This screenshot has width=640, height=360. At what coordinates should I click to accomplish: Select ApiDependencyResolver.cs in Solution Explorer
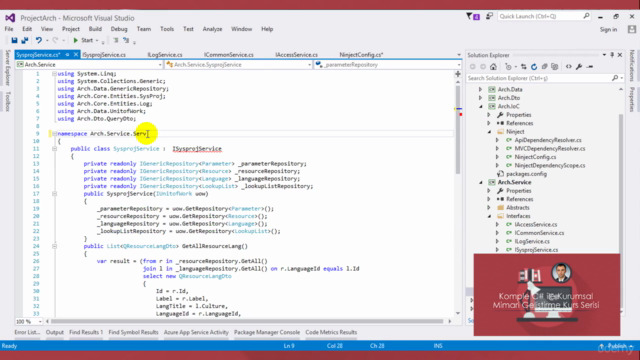[x=548, y=140]
